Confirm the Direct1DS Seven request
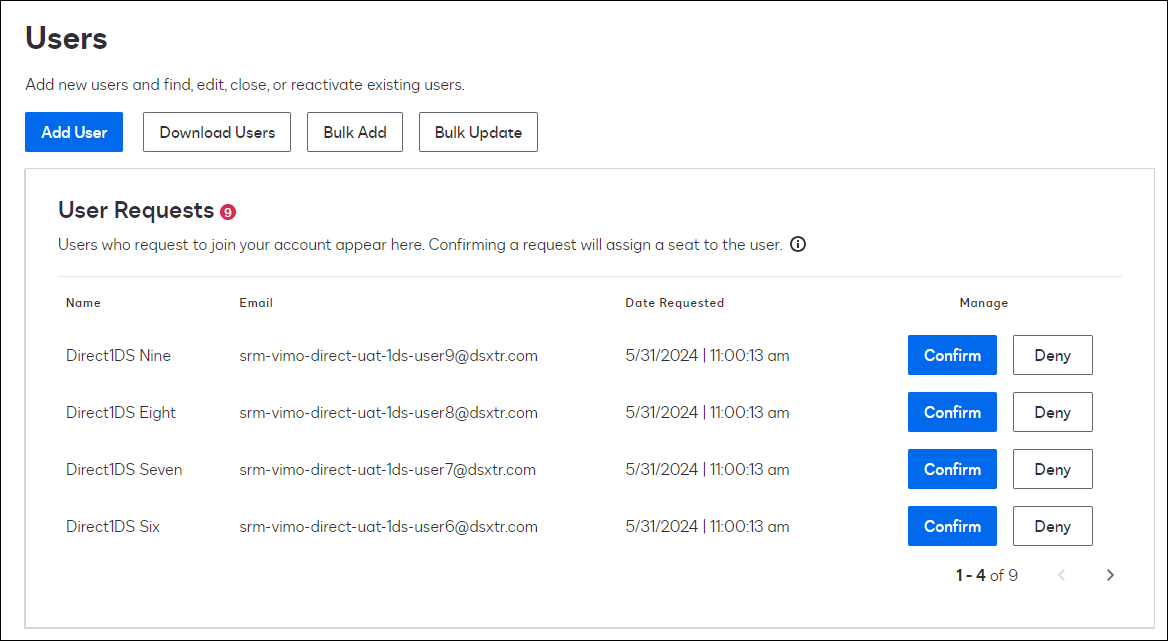This screenshot has height=641, width=1168. pyautogui.click(x=952, y=469)
